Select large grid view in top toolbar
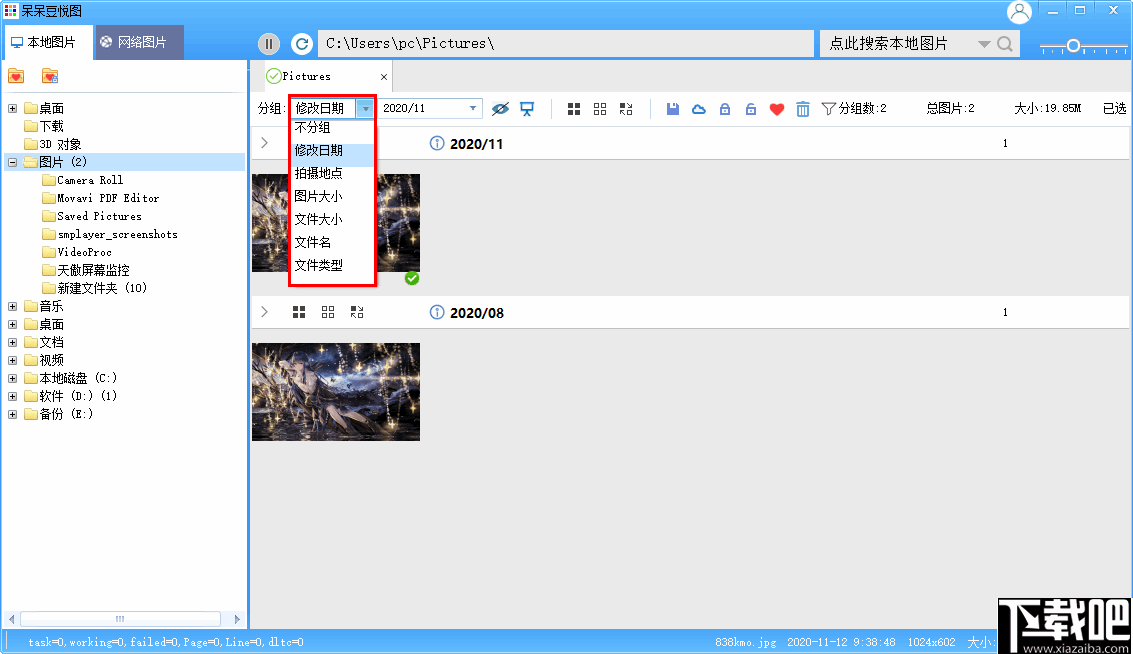Screen dimensions: 1133x654 tap(574, 109)
